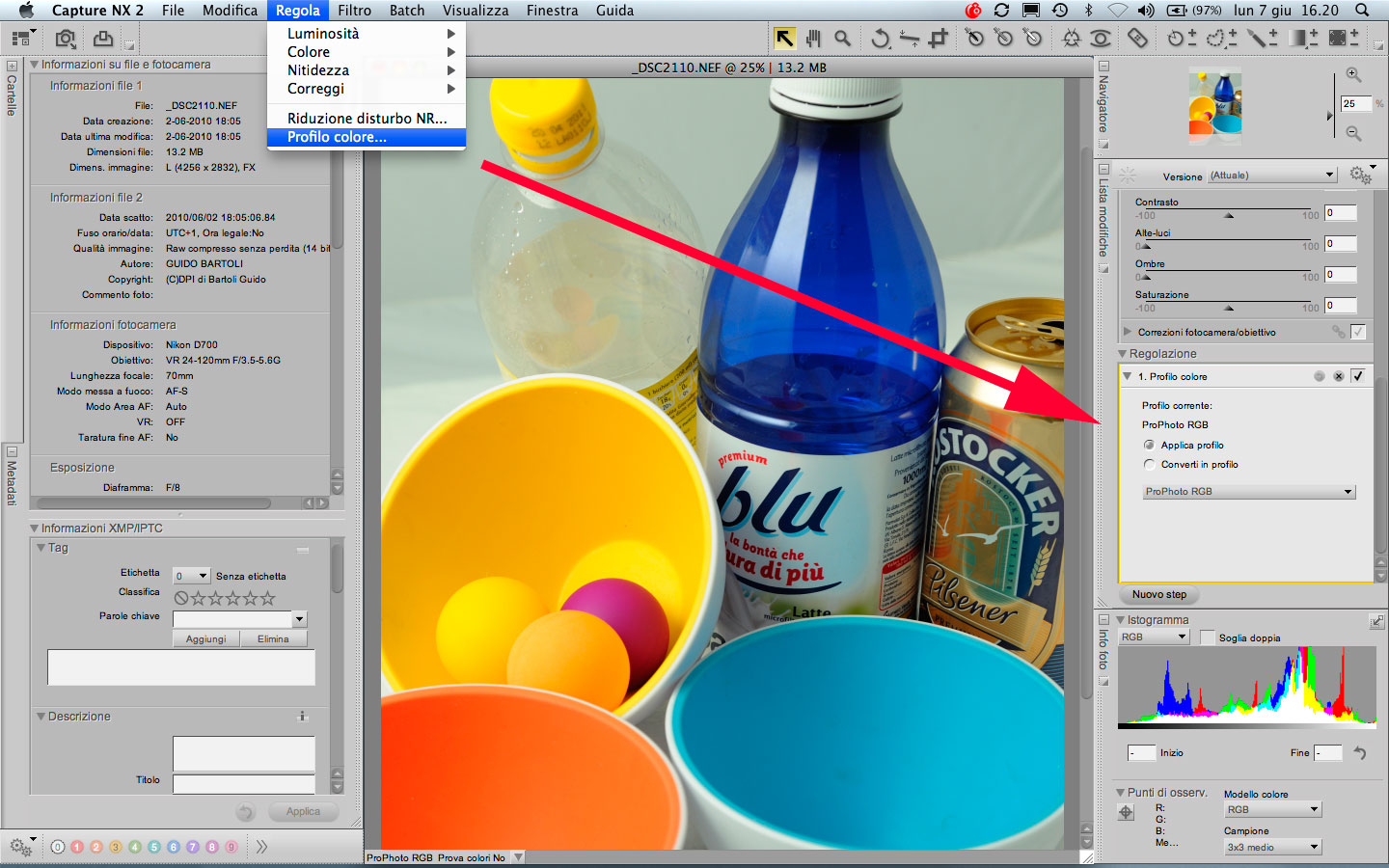Collapse the Regolazione section
Screen dimensions: 1389x868
(1123, 354)
